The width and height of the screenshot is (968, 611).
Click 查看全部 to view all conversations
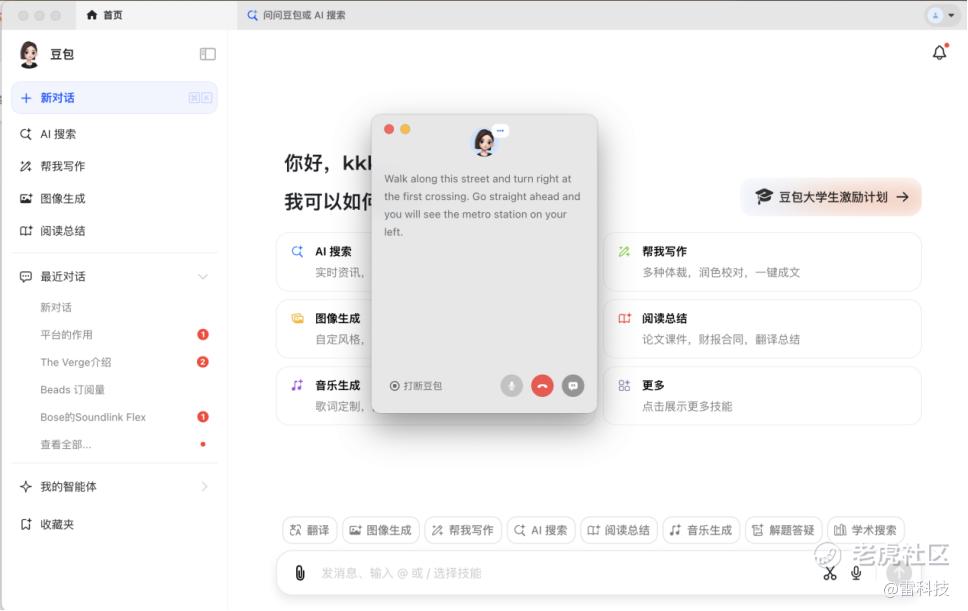65,444
